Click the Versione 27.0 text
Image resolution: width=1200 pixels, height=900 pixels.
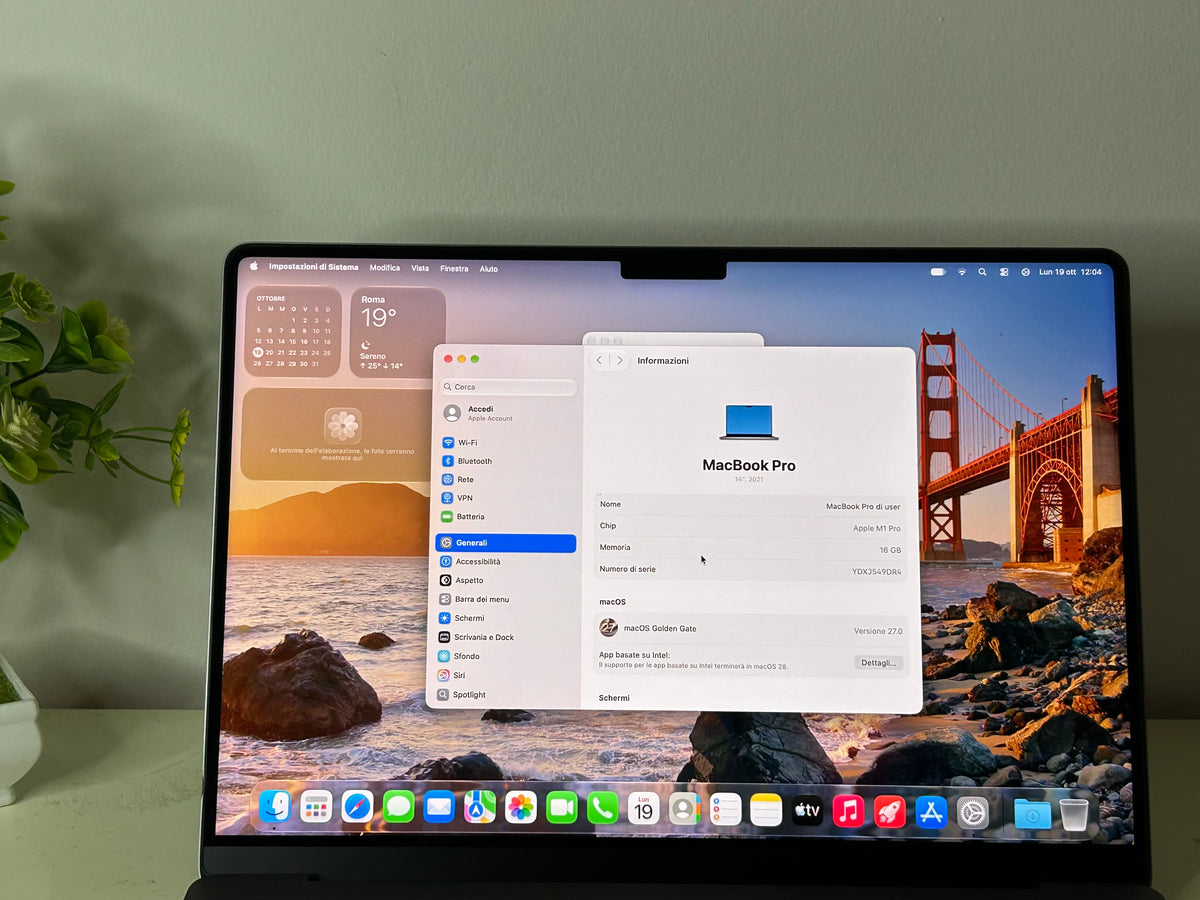[x=878, y=631]
